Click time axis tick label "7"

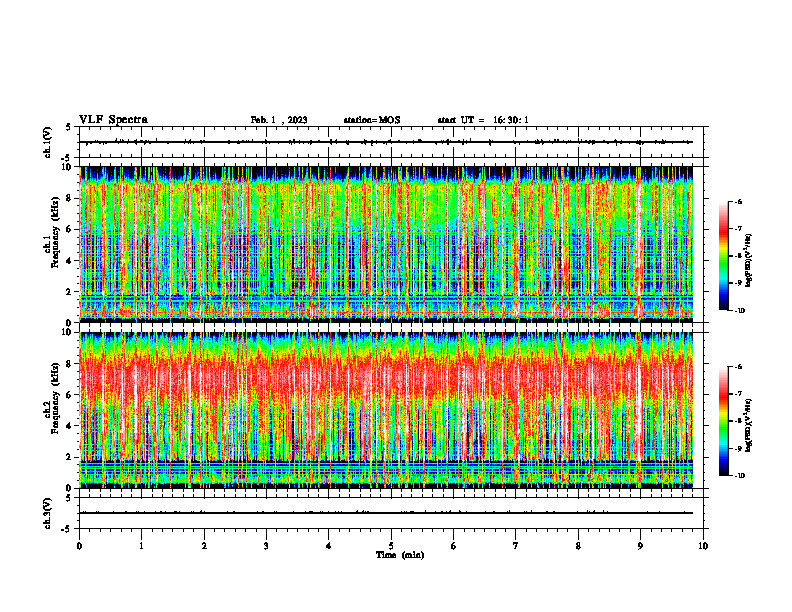point(516,546)
